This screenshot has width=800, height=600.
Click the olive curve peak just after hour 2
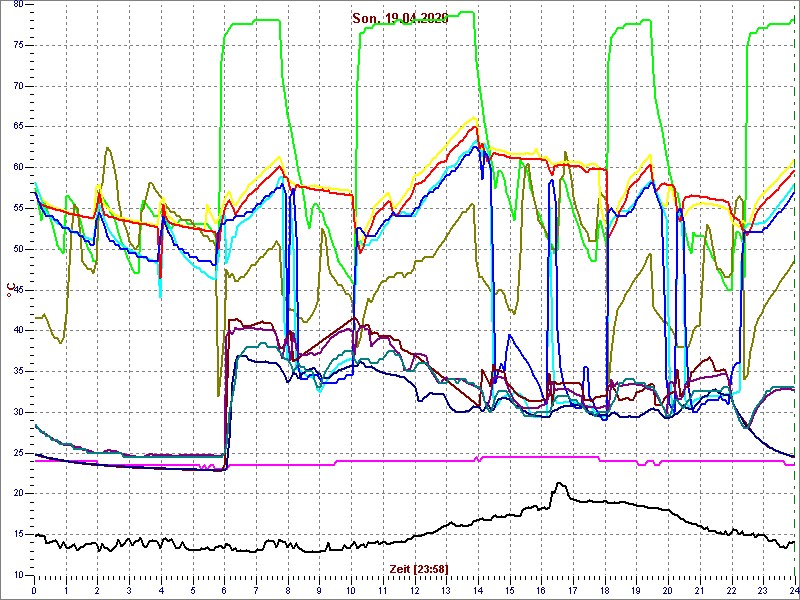click(x=107, y=148)
